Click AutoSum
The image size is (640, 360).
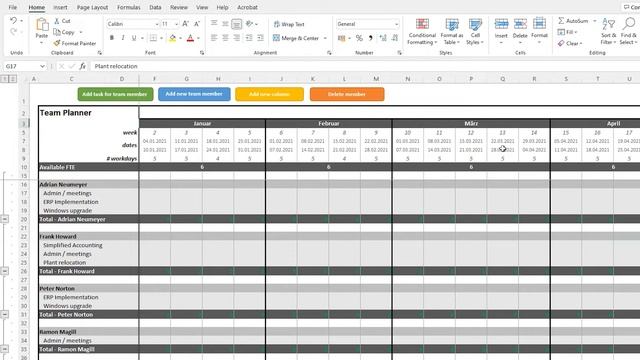coord(573,21)
